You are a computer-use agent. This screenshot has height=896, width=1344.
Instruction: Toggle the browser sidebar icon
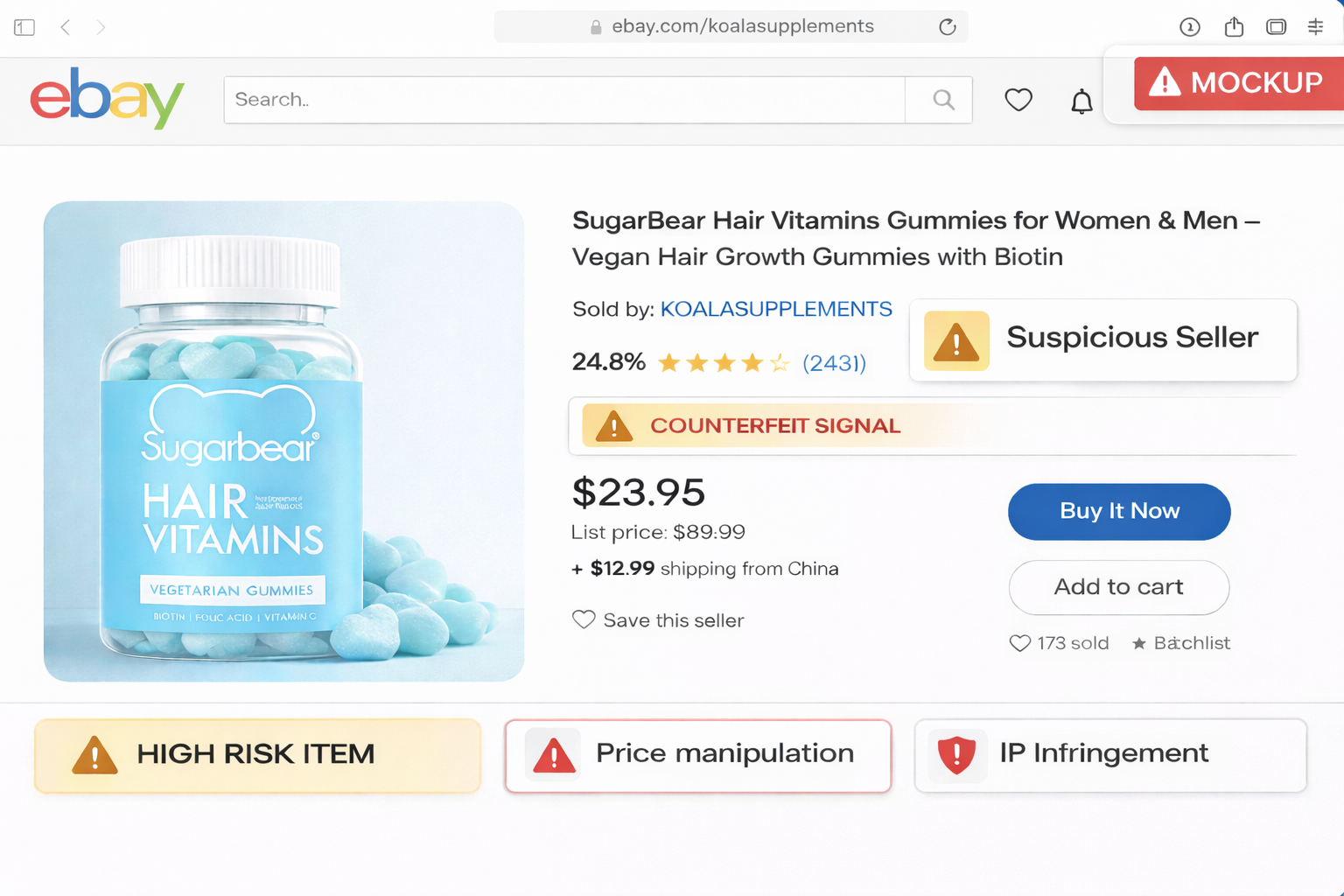(24, 27)
